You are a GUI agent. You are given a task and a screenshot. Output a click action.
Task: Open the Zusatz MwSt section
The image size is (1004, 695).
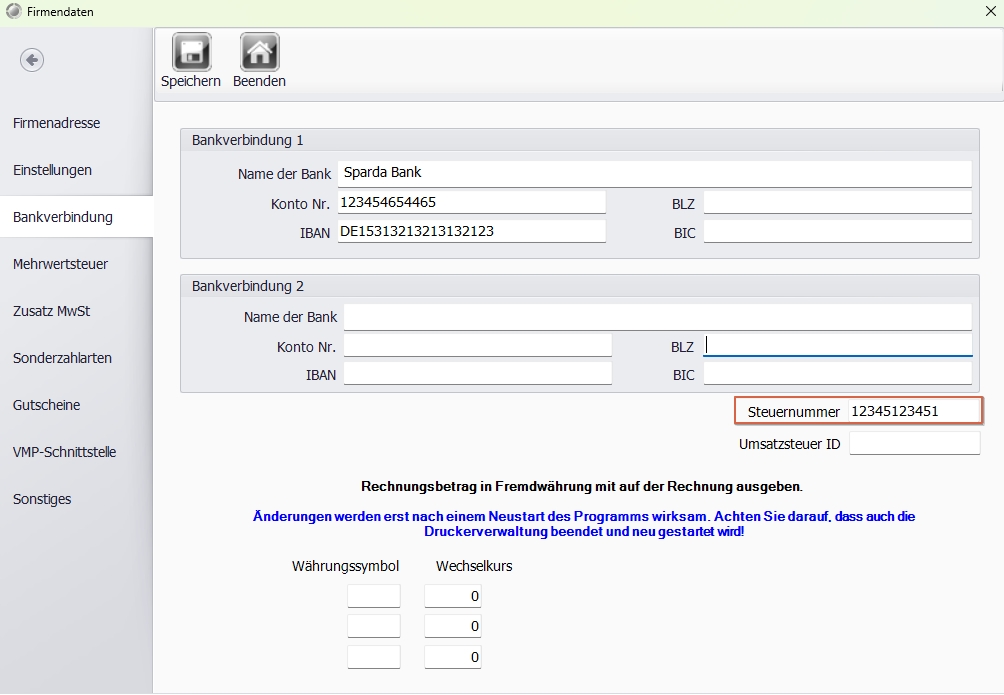pos(52,311)
